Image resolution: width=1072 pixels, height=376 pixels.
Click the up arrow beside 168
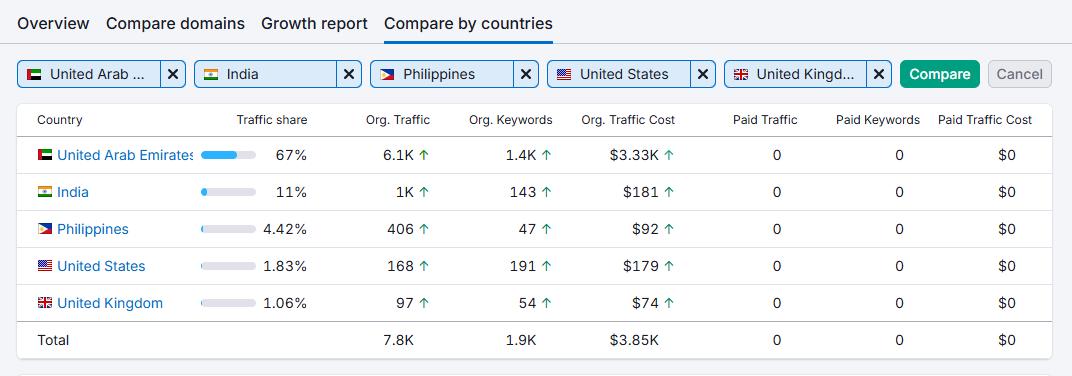(x=424, y=266)
